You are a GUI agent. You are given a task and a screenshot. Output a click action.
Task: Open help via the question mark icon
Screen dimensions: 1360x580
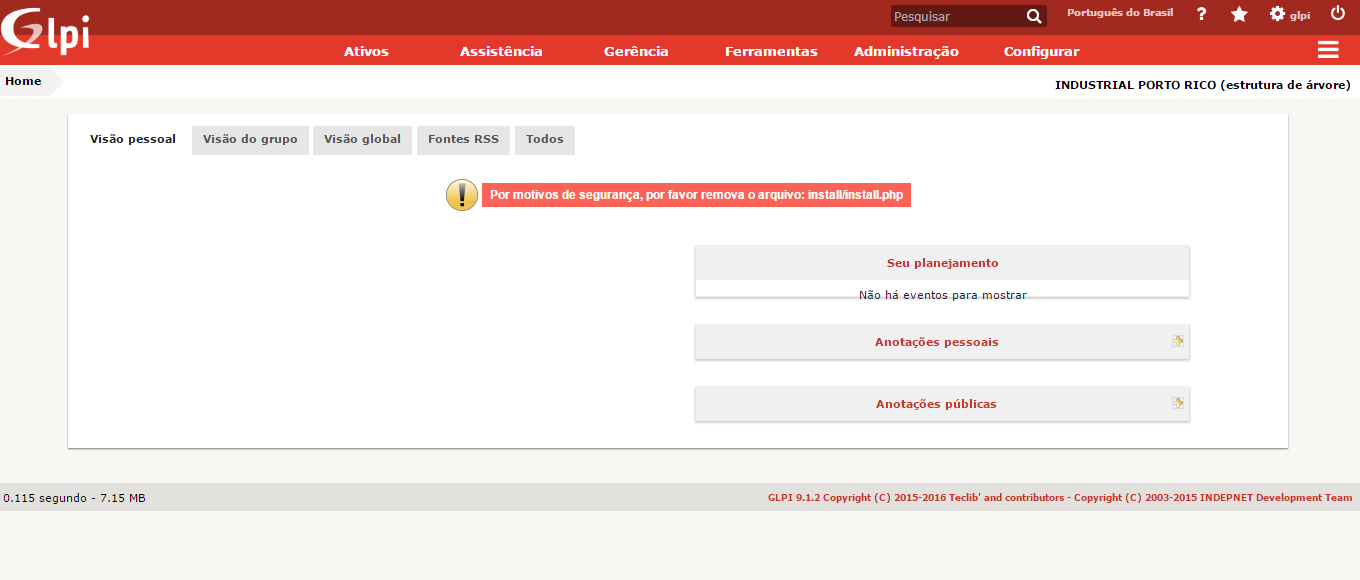click(x=1201, y=14)
